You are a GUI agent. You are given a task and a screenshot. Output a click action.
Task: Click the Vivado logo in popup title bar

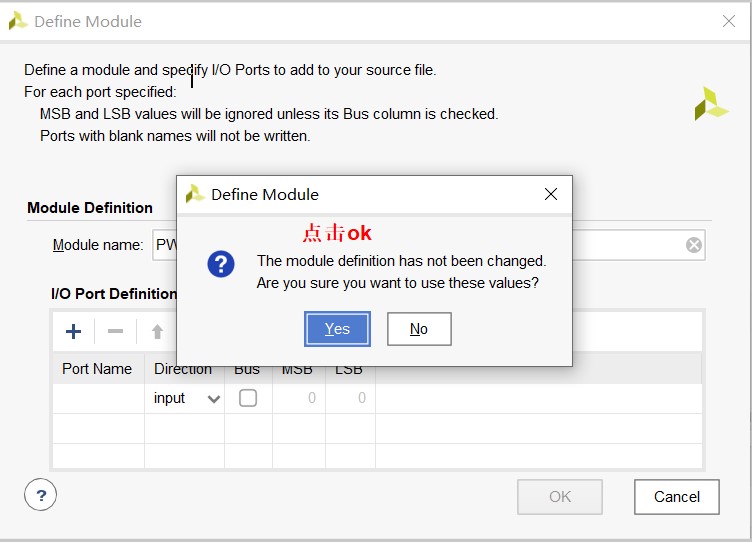click(x=195, y=194)
